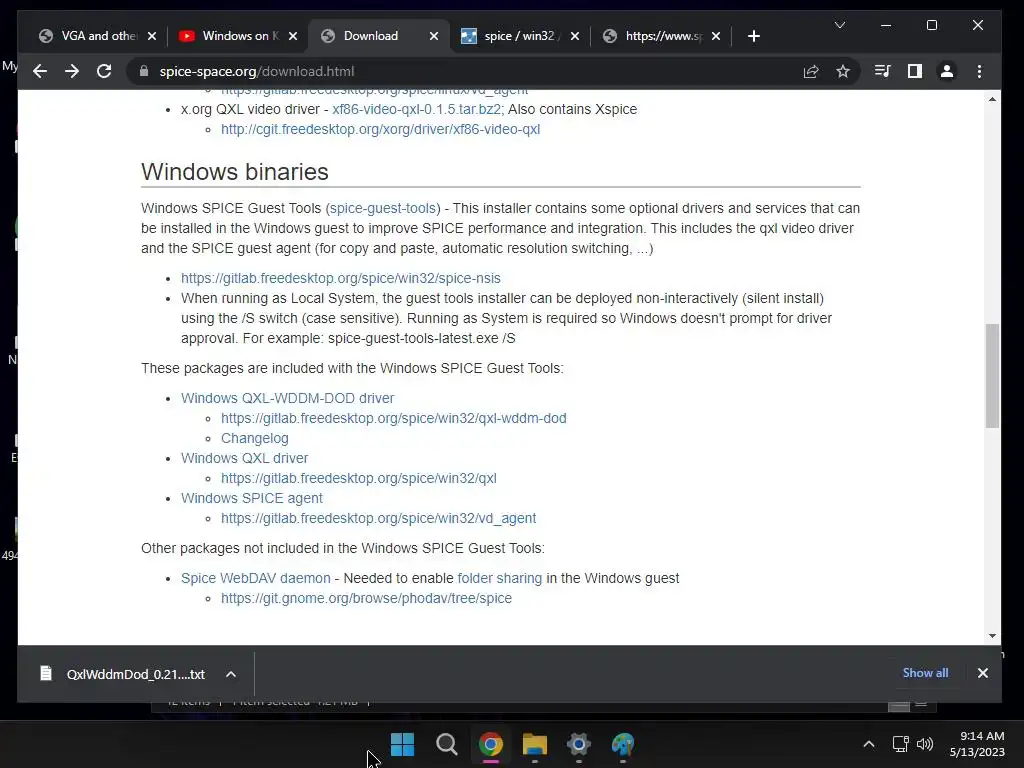Close the Download tab

434,36
